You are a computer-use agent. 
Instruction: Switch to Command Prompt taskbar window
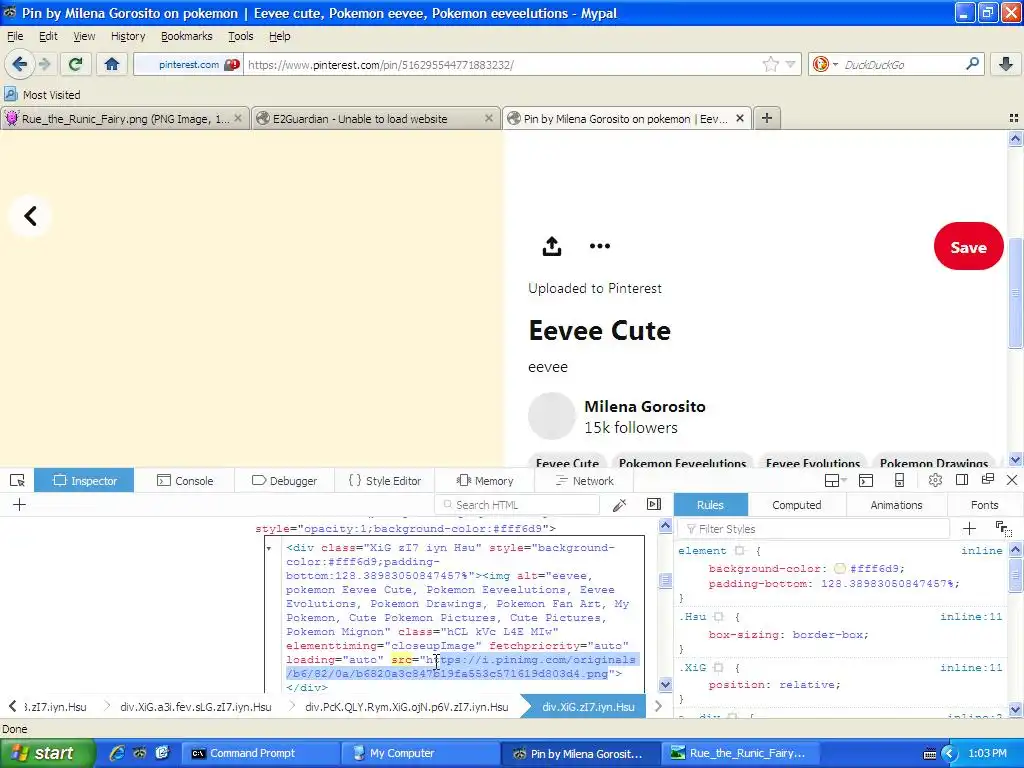260,753
